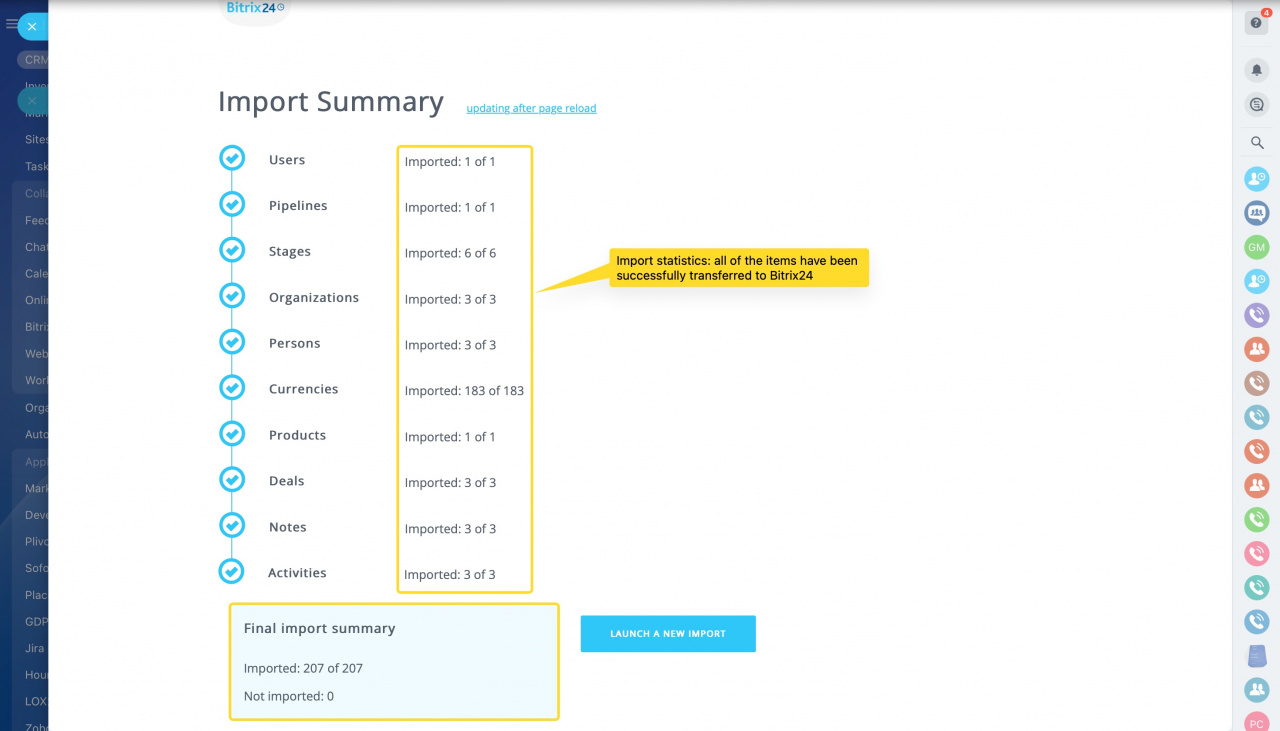Image resolution: width=1280 pixels, height=731 pixels.
Task: Open the chat messages icon
Action: (x=1257, y=104)
